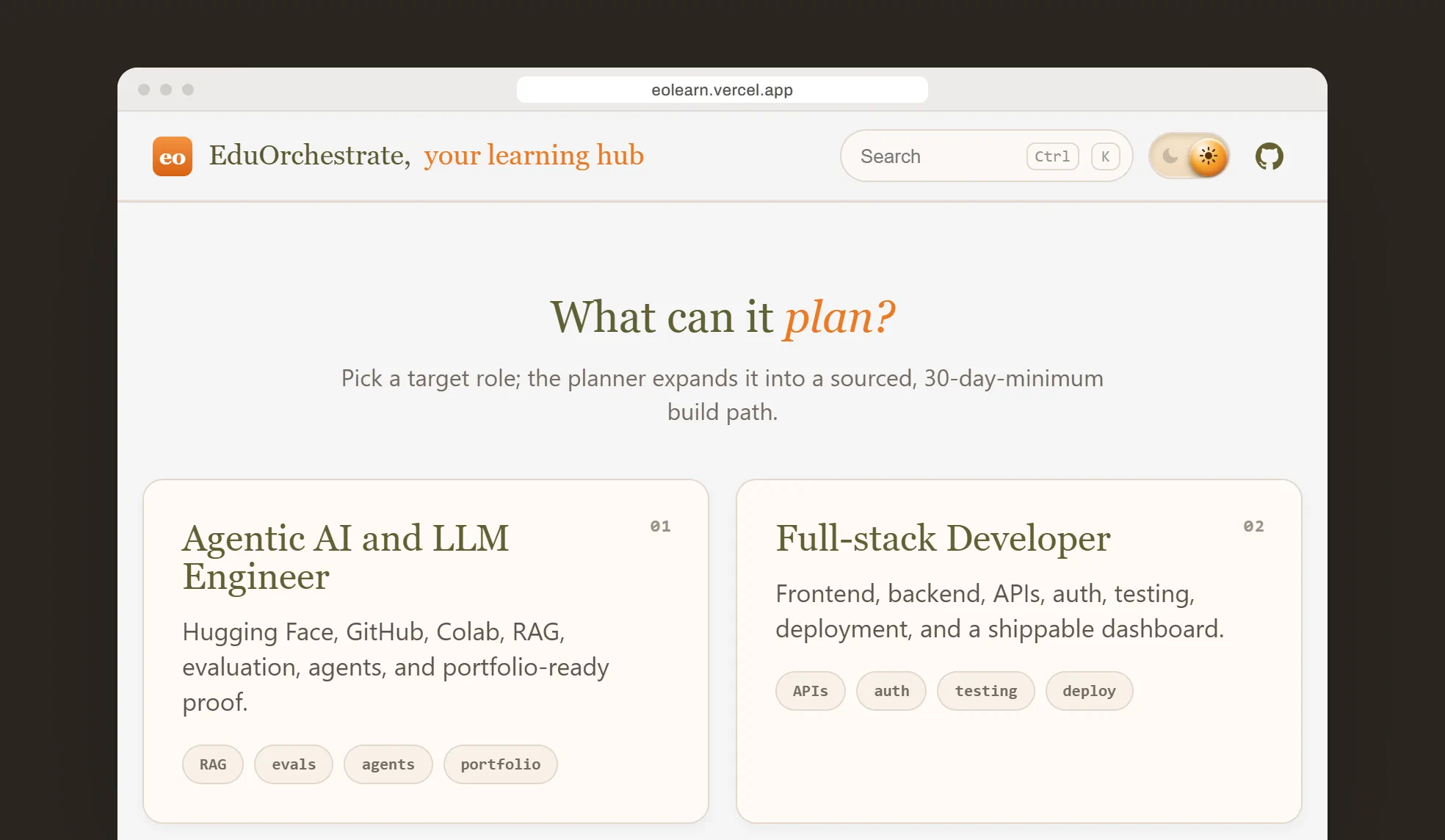Toggle the sun light-mode theme switch

tap(1208, 156)
